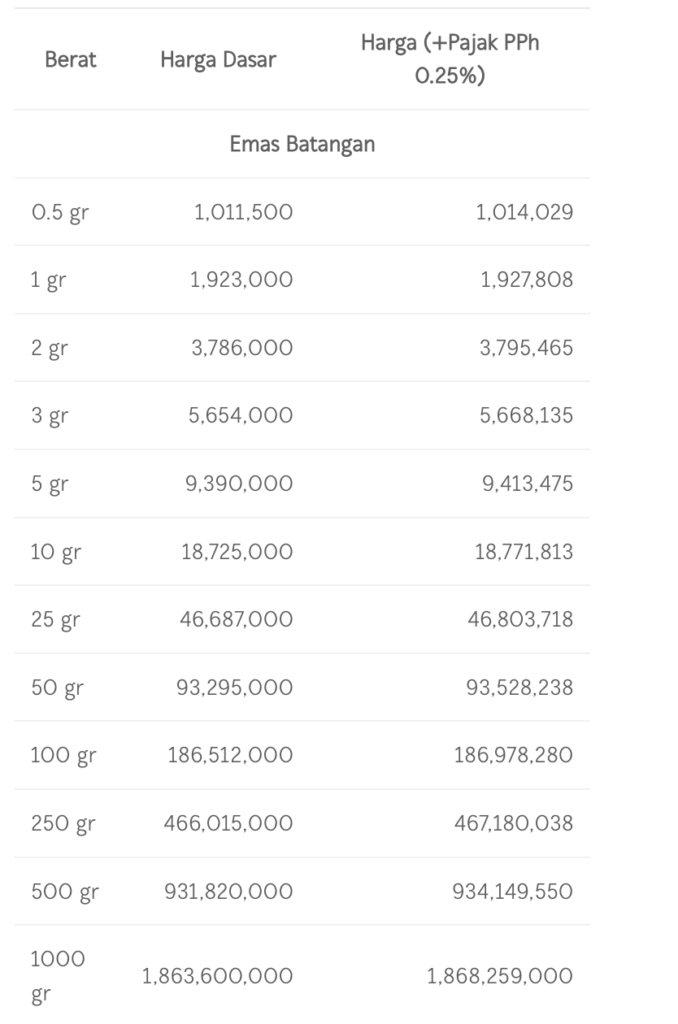This screenshot has width=678, height=1024.
Task: Click the 1,868,259,000 taxed price
Action: [500, 976]
